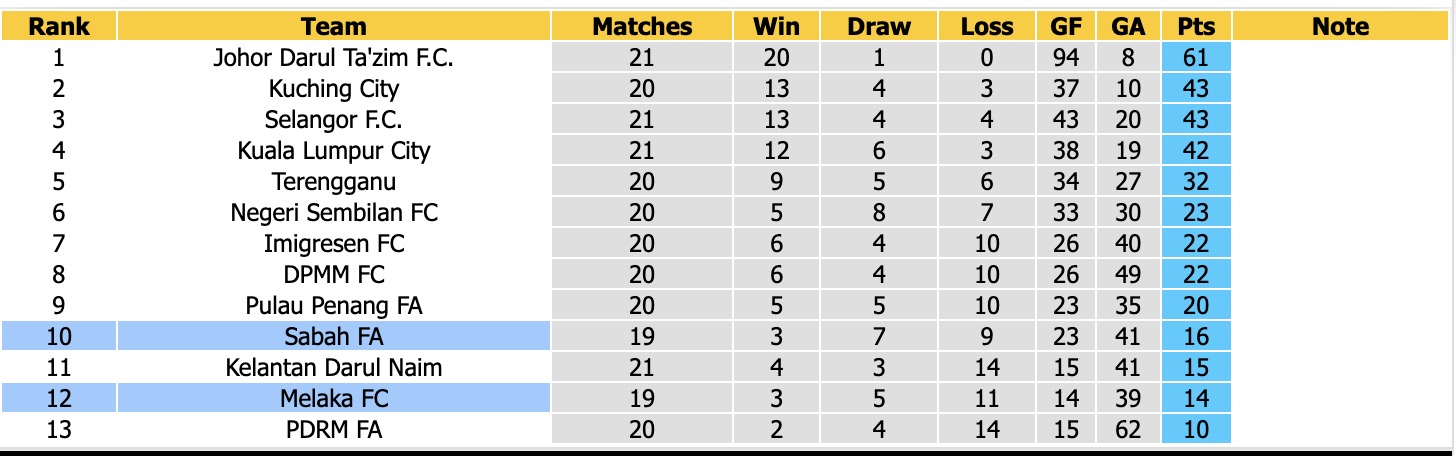
Task: Click the GF column header
Action: pos(1066,27)
